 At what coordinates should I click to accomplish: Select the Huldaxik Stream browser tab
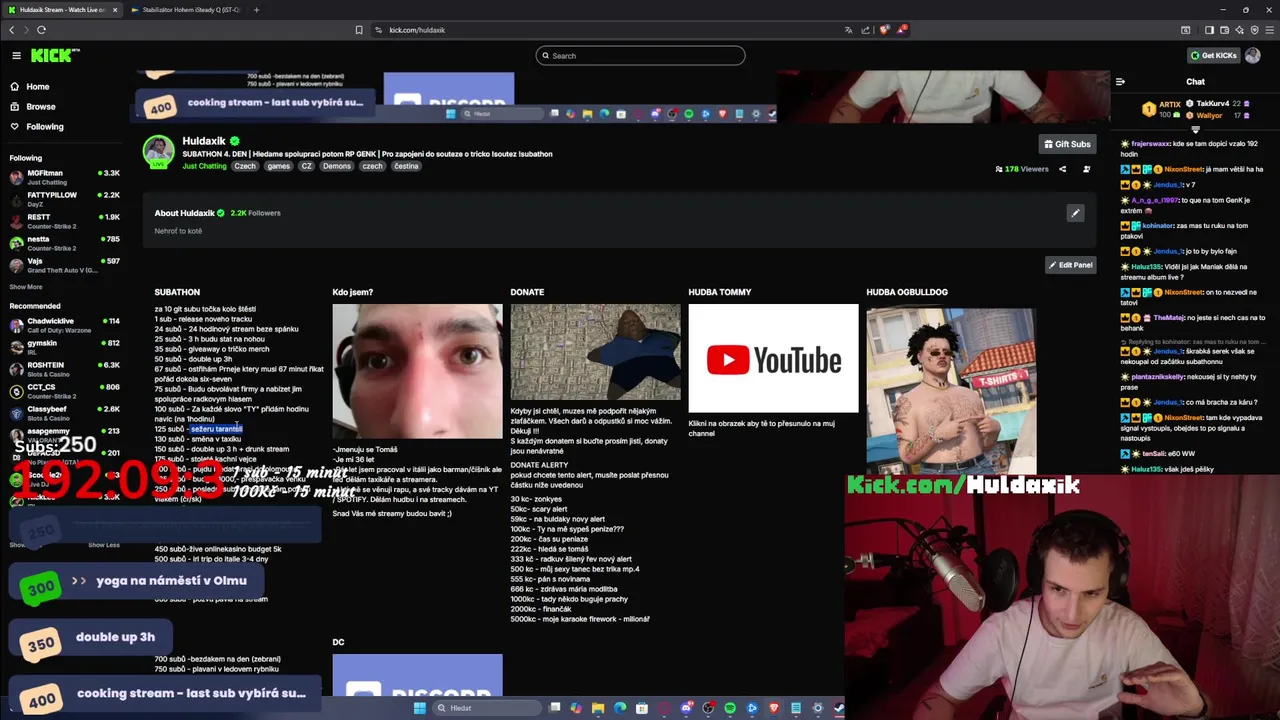(x=62, y=10)
